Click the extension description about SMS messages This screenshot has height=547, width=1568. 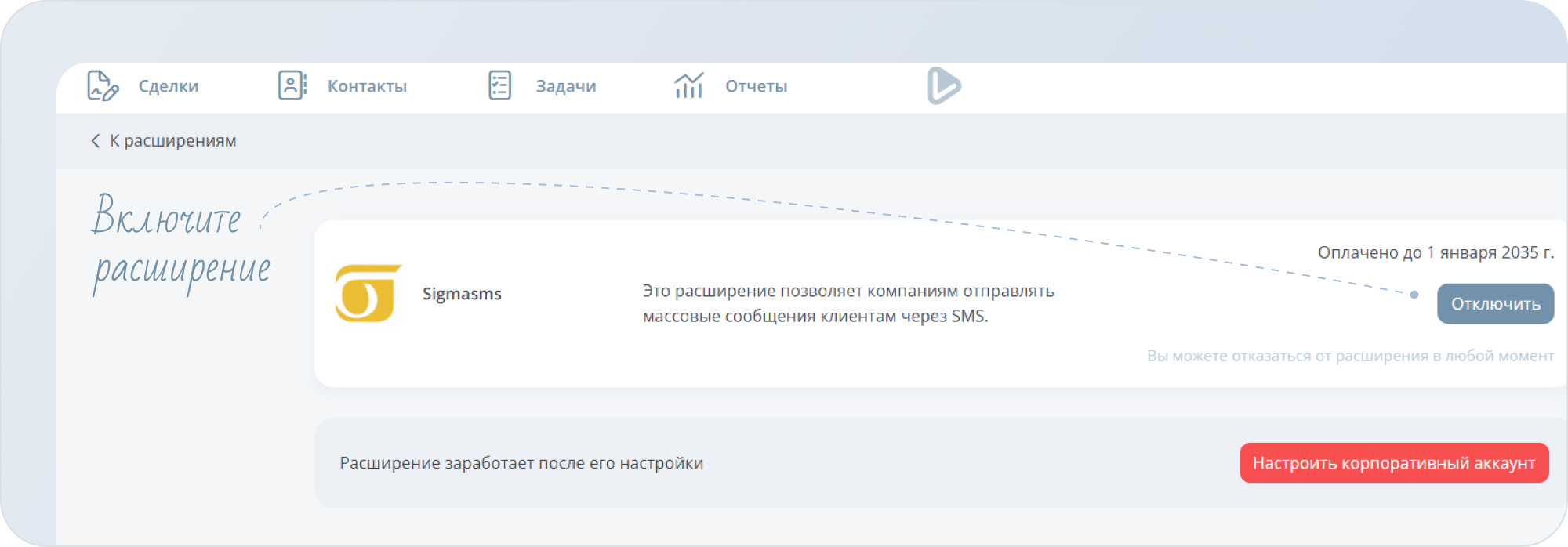848,303
